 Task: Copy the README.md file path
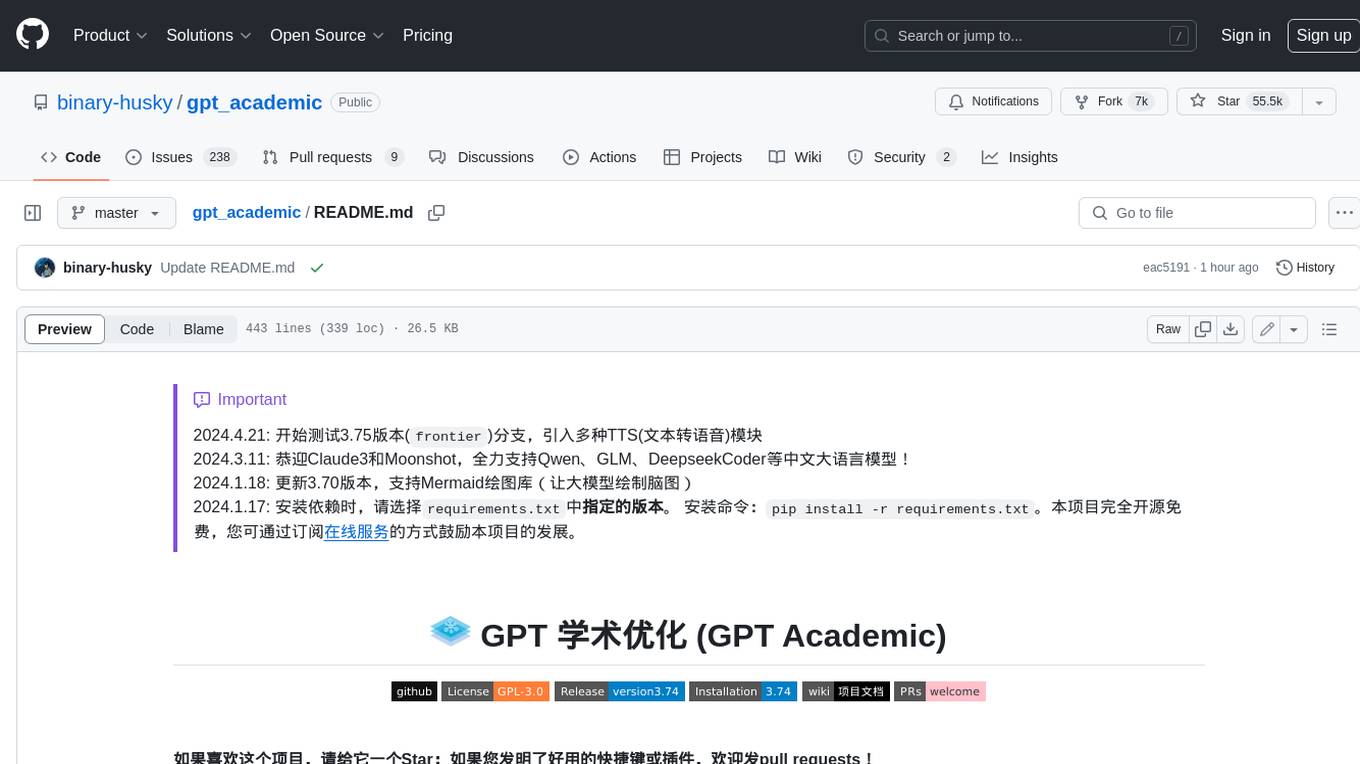click(x=436, y=213)
